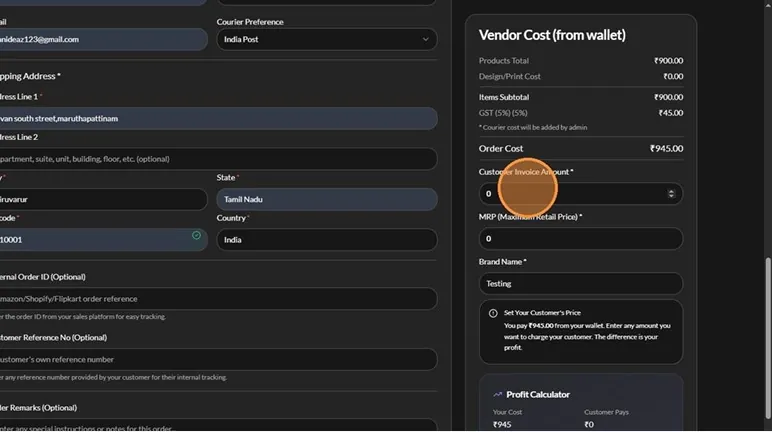Viewport: 772px width, 432px height.
Task: Click the Country field showing India
Action: (x=326, y=240)
